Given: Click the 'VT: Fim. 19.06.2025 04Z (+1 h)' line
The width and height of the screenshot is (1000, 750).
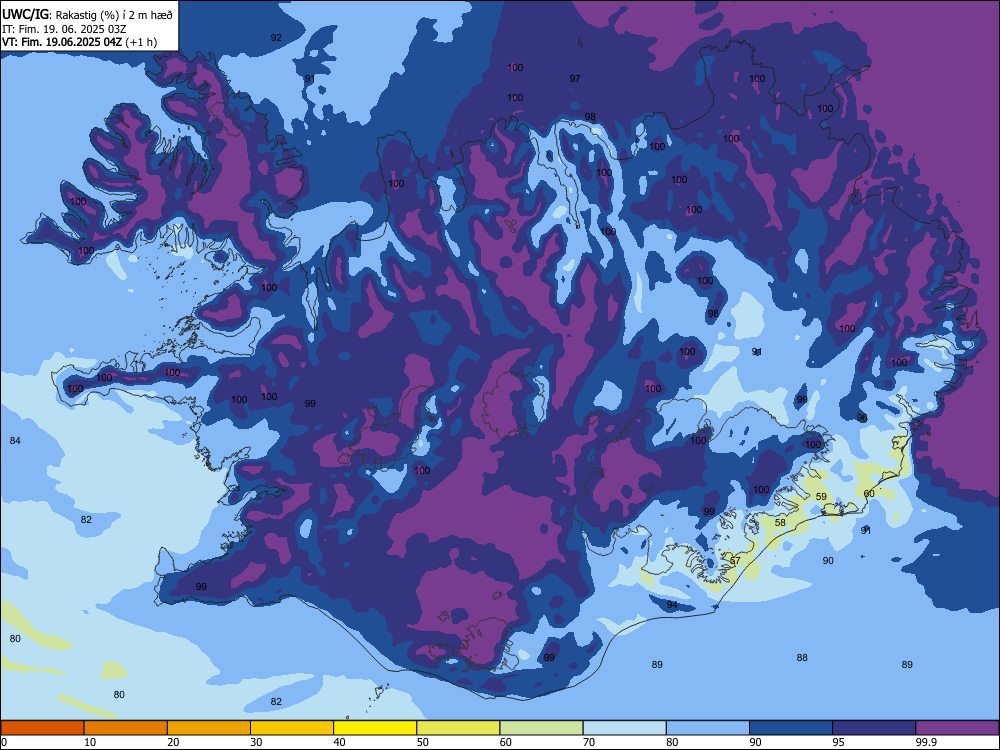Looking at the screenshot, I should 80,42.
